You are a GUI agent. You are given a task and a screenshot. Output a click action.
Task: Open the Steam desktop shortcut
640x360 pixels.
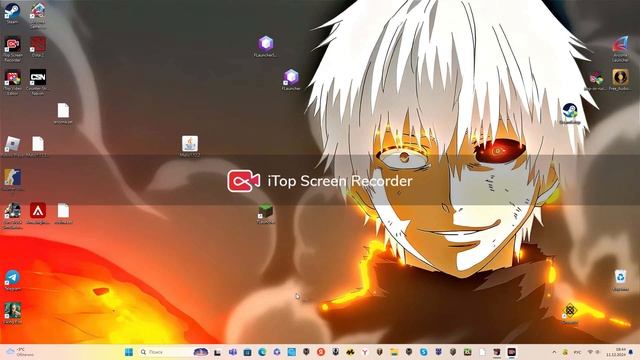[12, 12]
